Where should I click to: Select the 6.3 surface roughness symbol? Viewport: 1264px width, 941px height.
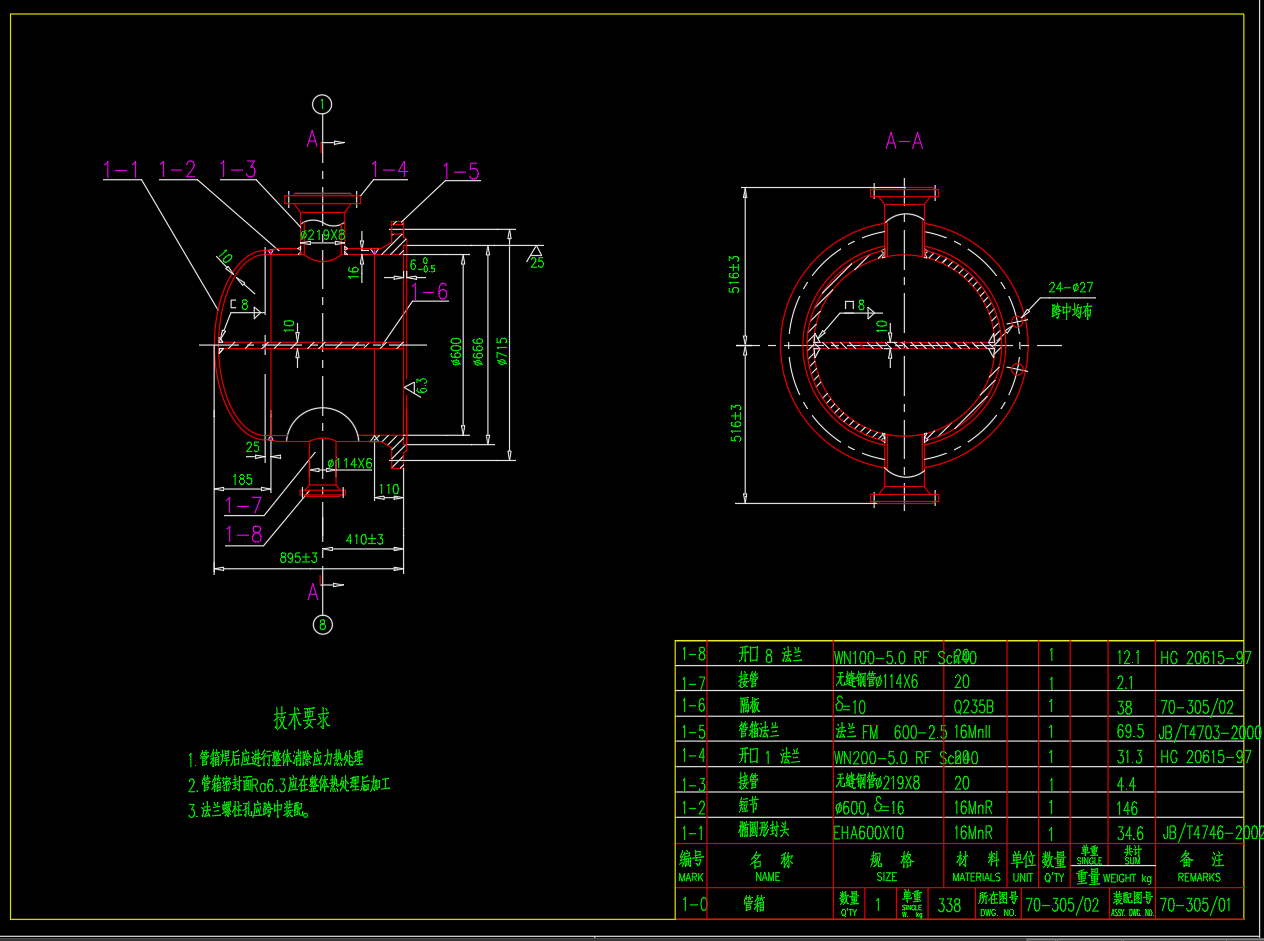point(419,385)
